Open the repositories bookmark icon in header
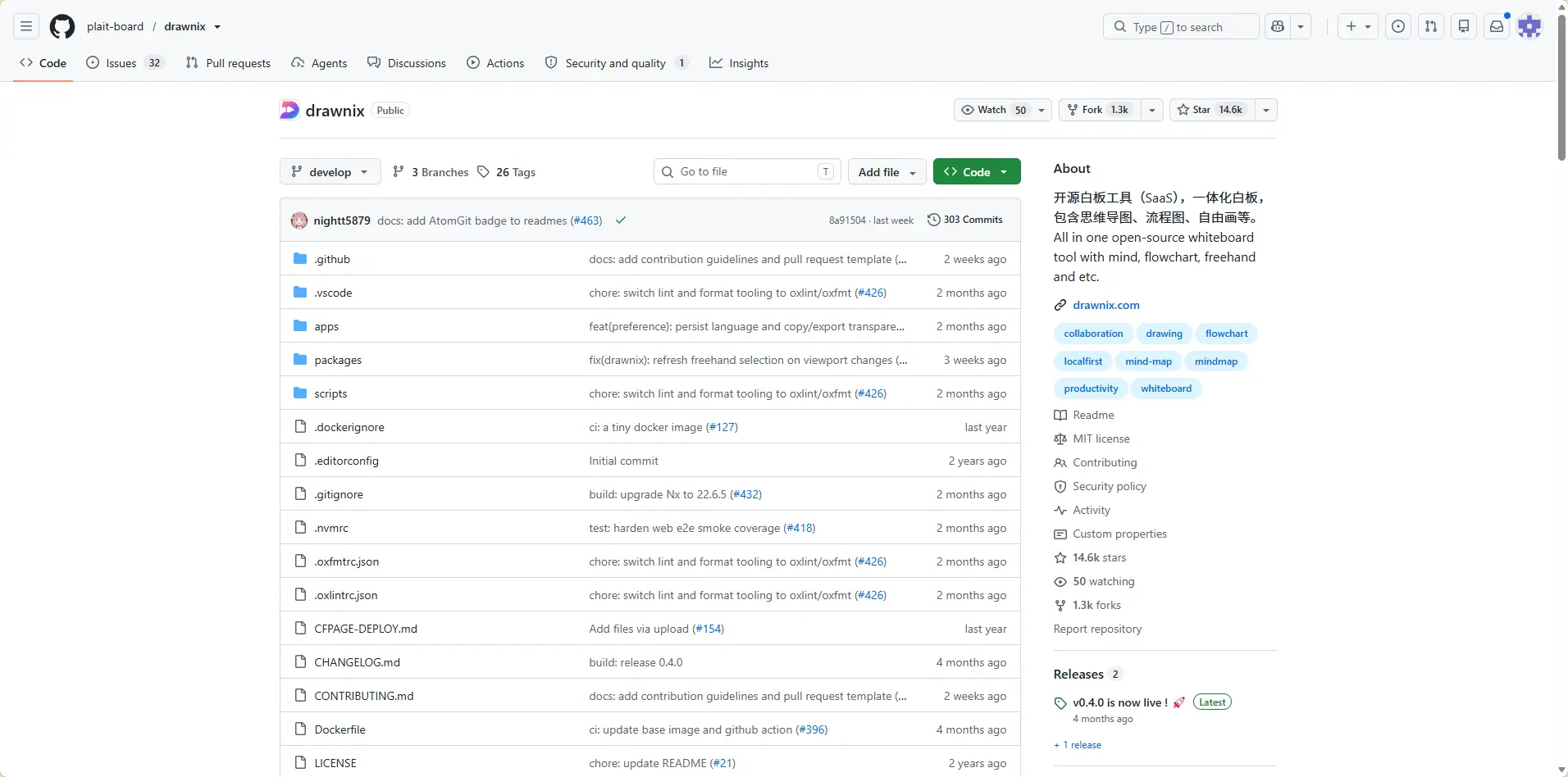 [x=1464, y=27]
